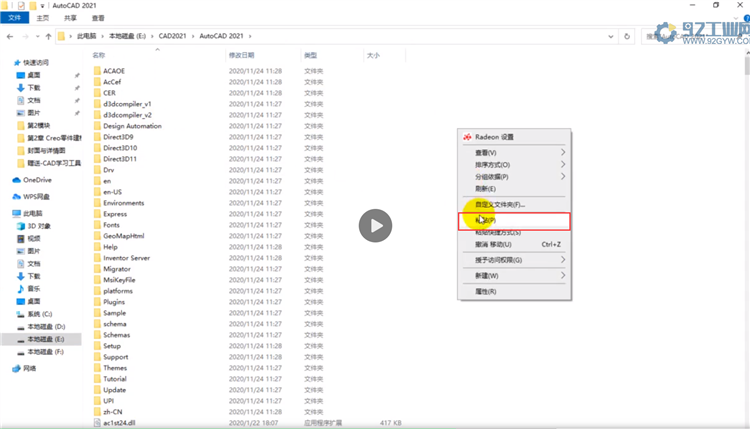Select 封面与详情图 folder in the sidebar
This screenshot has height=429, width=750.
pyautogui.click(x=46, y=150)
